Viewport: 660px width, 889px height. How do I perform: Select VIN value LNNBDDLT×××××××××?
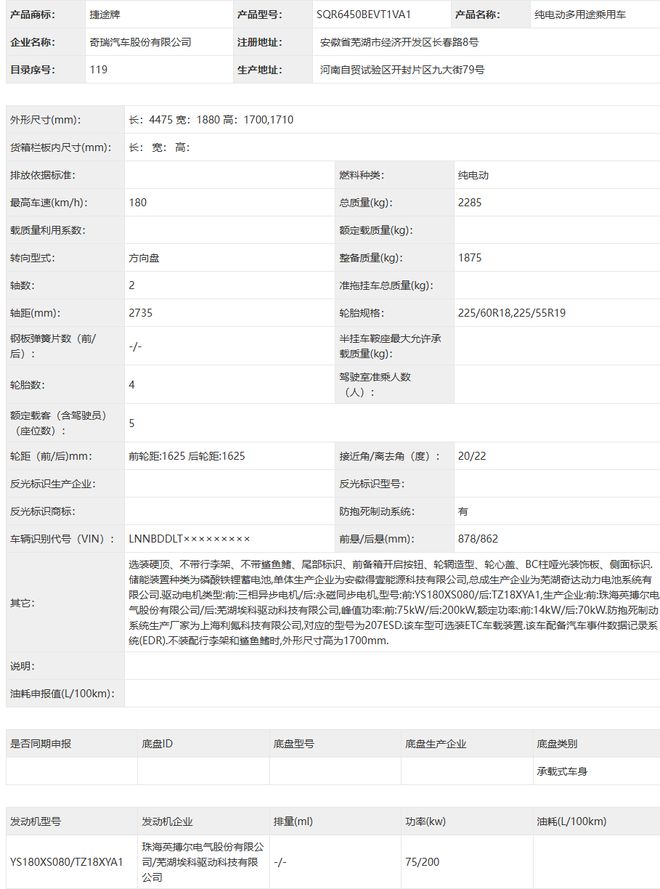(189, 539)
